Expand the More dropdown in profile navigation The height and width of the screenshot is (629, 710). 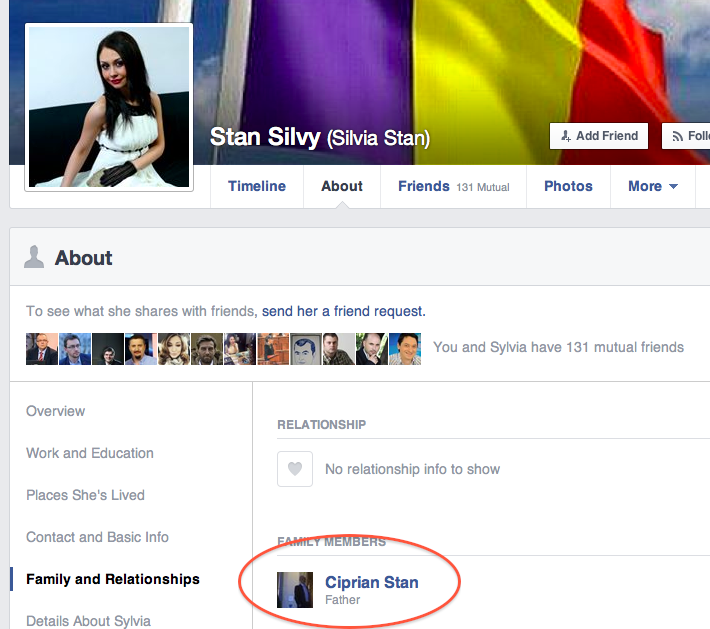pos(652,186)
